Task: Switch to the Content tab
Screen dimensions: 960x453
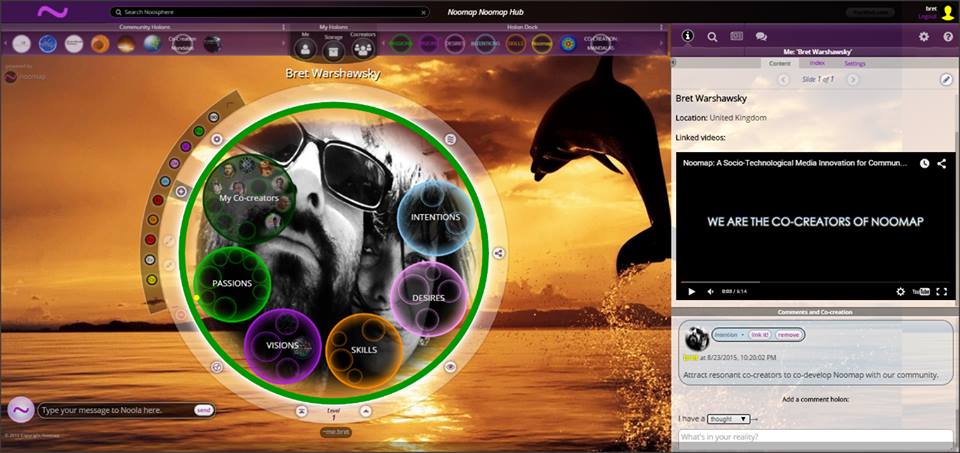Action: click(779, 63)
